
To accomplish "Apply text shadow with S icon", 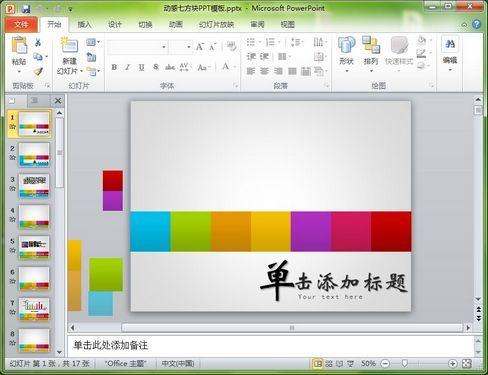I will tap(156, 67).
